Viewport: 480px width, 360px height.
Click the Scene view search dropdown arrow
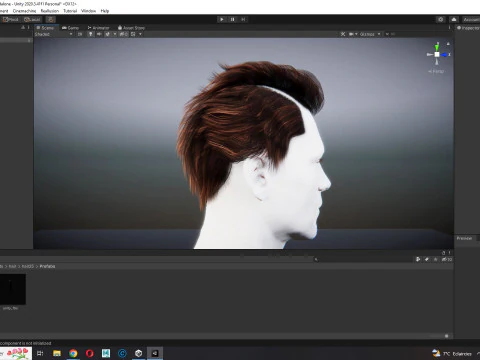(387, 34)
